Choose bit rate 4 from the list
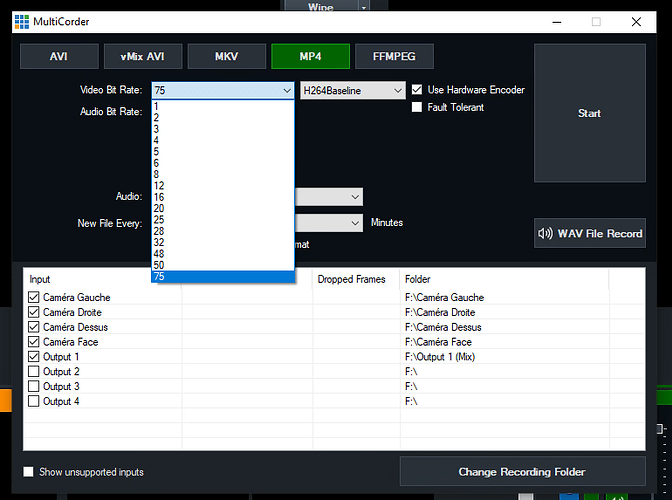This screenshot has width=672, height=500. coord(223,140)
